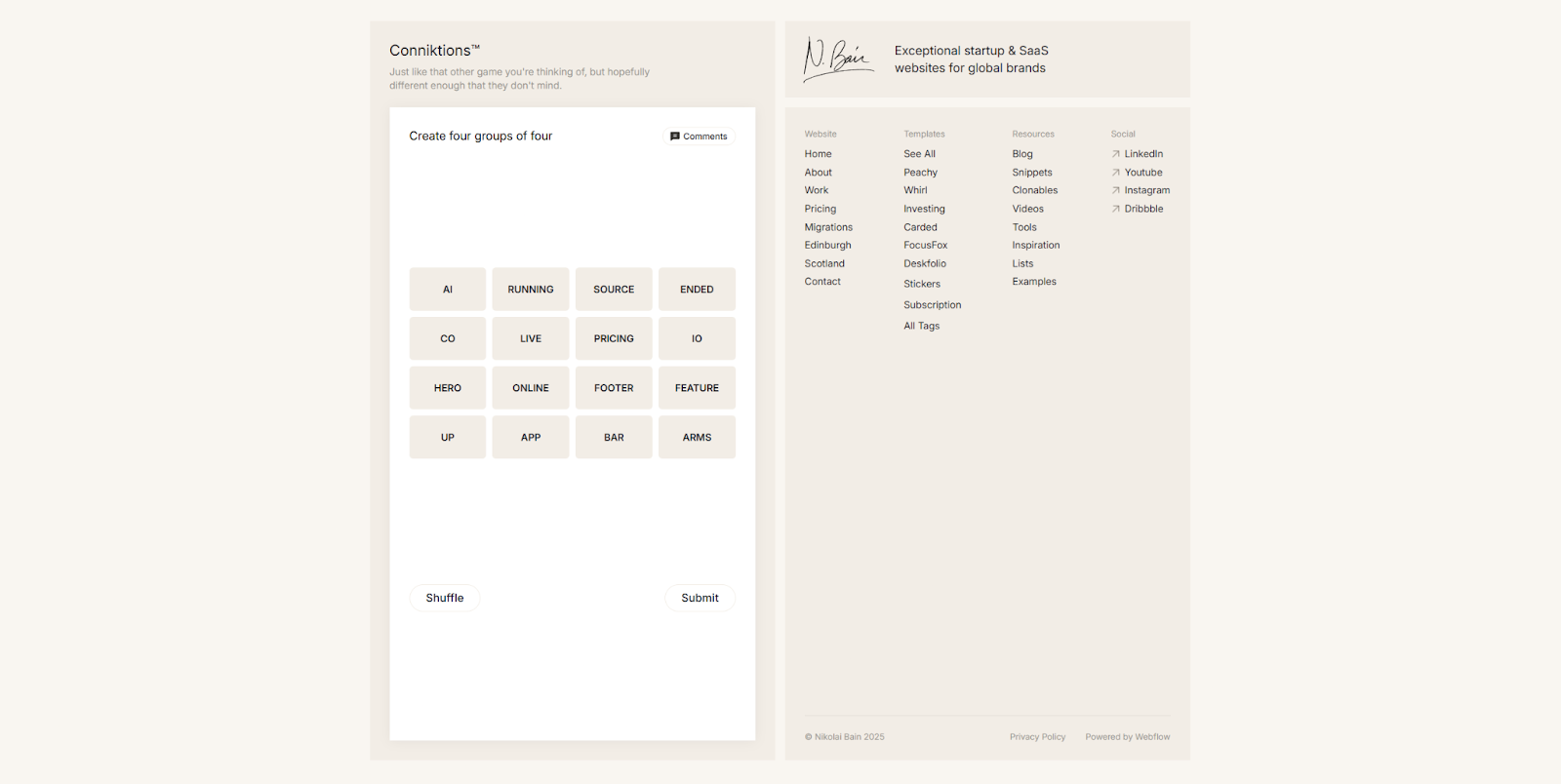Open the All Tags link
This screenshot has height=784, width=1561.
coord(921,326)
